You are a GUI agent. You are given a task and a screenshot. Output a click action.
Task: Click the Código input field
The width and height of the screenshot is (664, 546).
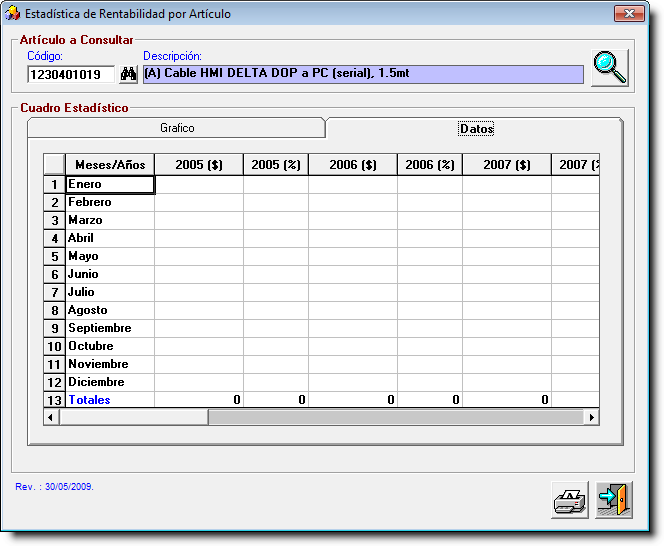[x=71, y=75]
